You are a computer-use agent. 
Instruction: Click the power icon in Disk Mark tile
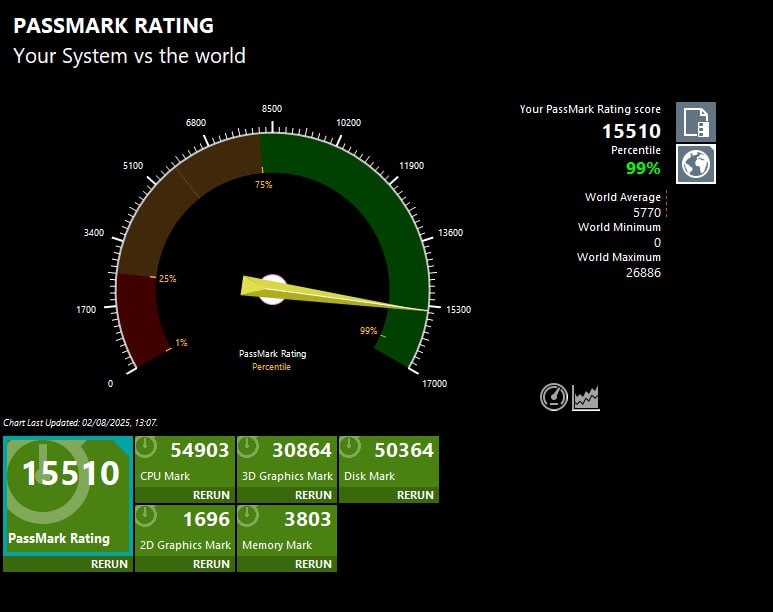tap(351, 448)
